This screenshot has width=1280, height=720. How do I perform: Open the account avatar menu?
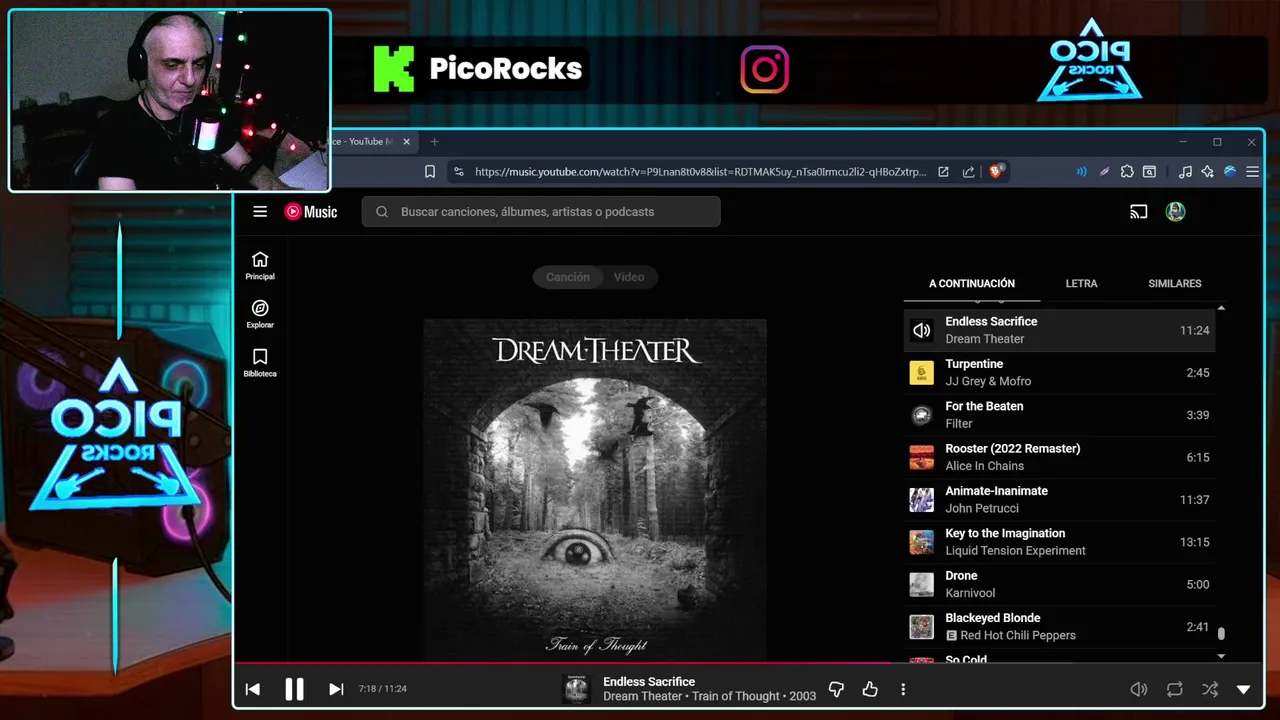1176,211
